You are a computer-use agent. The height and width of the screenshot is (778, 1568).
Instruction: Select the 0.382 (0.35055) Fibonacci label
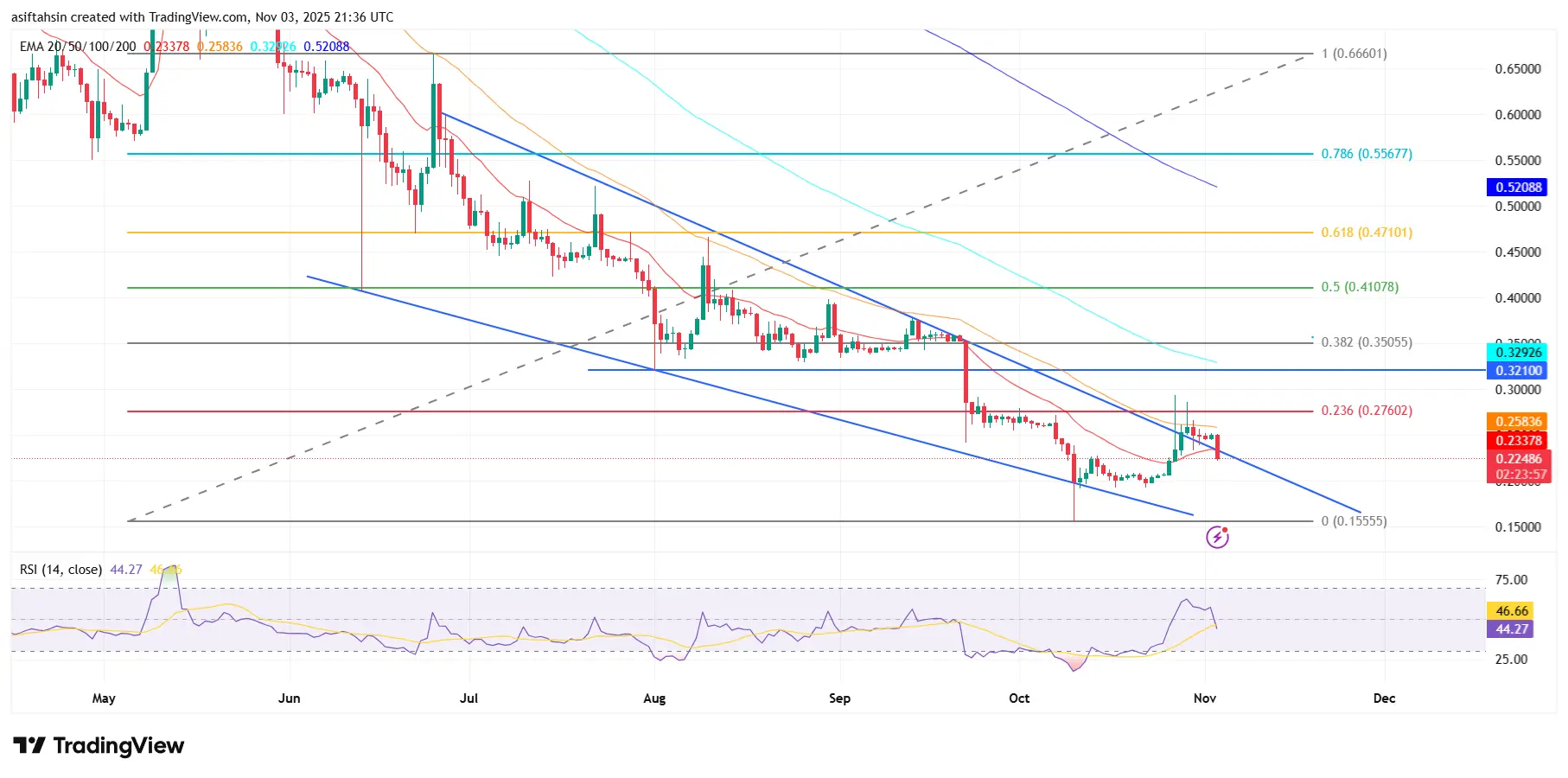pyautogui.click(x=1367, y=342)
